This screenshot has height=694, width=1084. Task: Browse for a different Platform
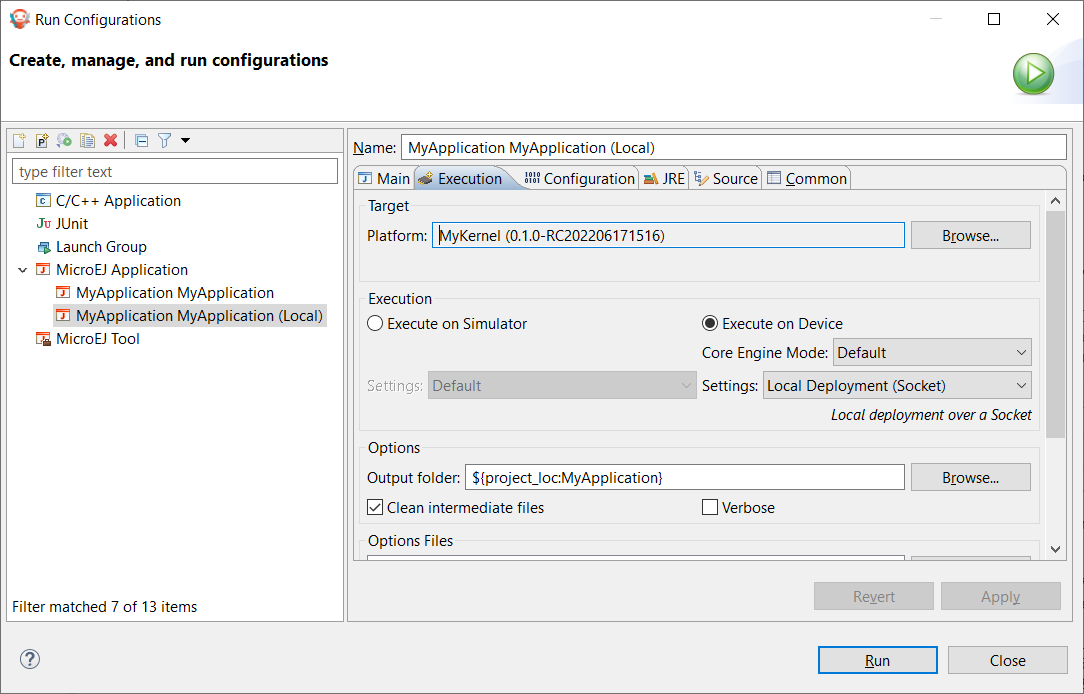(x=970, y=235)
